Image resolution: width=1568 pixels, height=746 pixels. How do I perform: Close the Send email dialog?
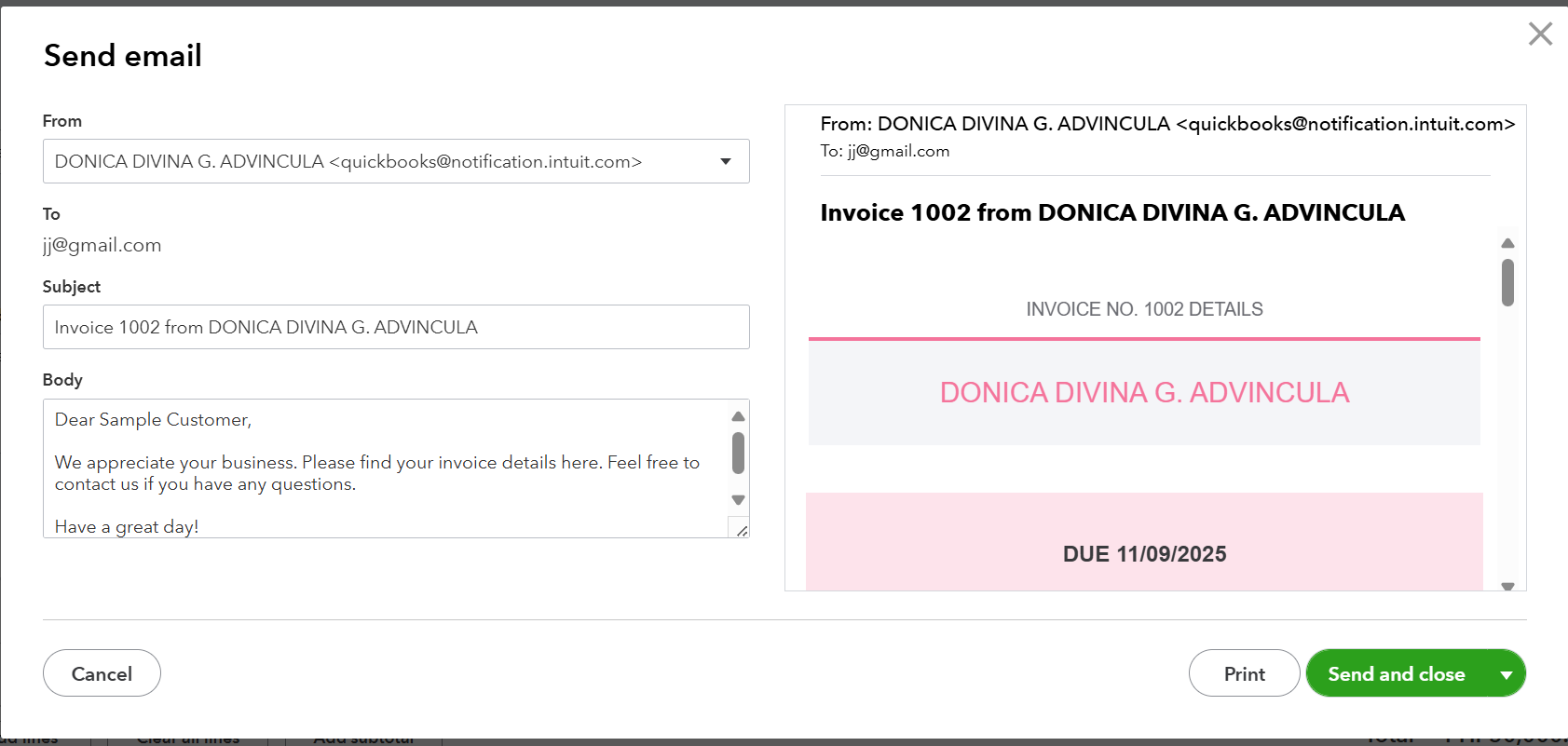tap(1540, 34)
